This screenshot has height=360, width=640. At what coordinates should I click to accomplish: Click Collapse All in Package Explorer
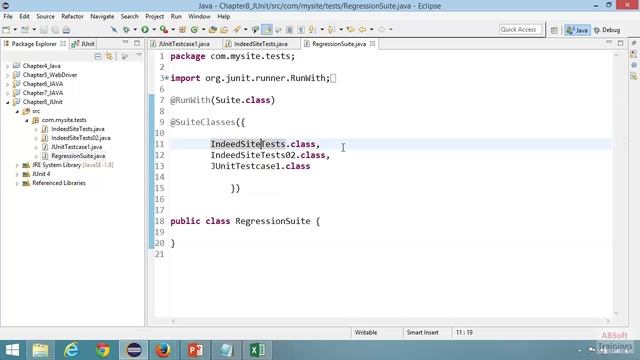(x=98, y=56)
